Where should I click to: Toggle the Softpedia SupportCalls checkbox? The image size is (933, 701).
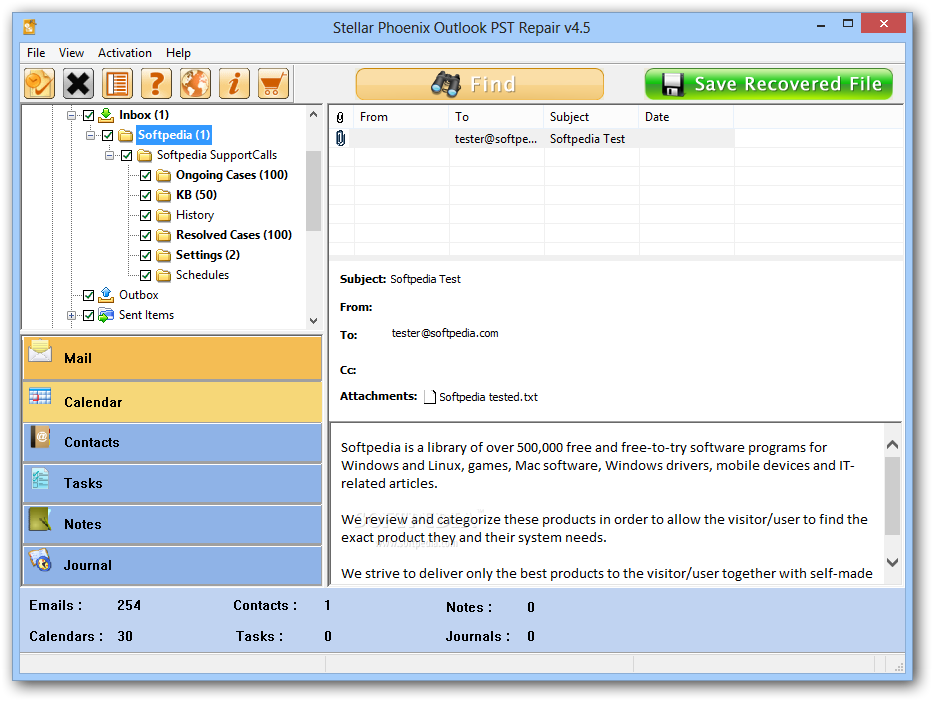[x=127, y=156]
